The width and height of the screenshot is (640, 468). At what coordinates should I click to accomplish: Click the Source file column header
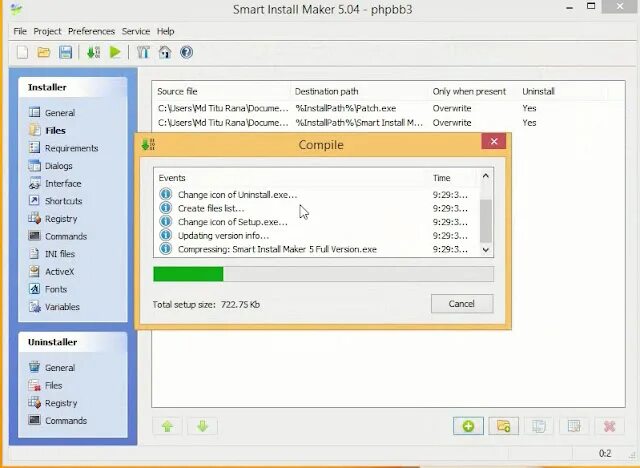[221, 91]
